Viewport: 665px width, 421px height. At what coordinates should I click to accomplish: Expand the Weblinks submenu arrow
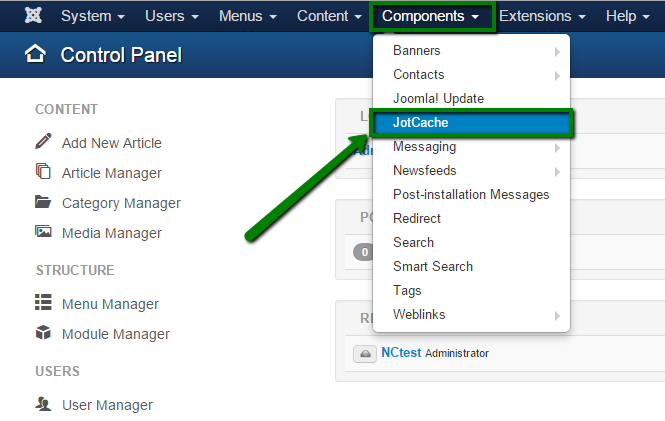point(557,316)
